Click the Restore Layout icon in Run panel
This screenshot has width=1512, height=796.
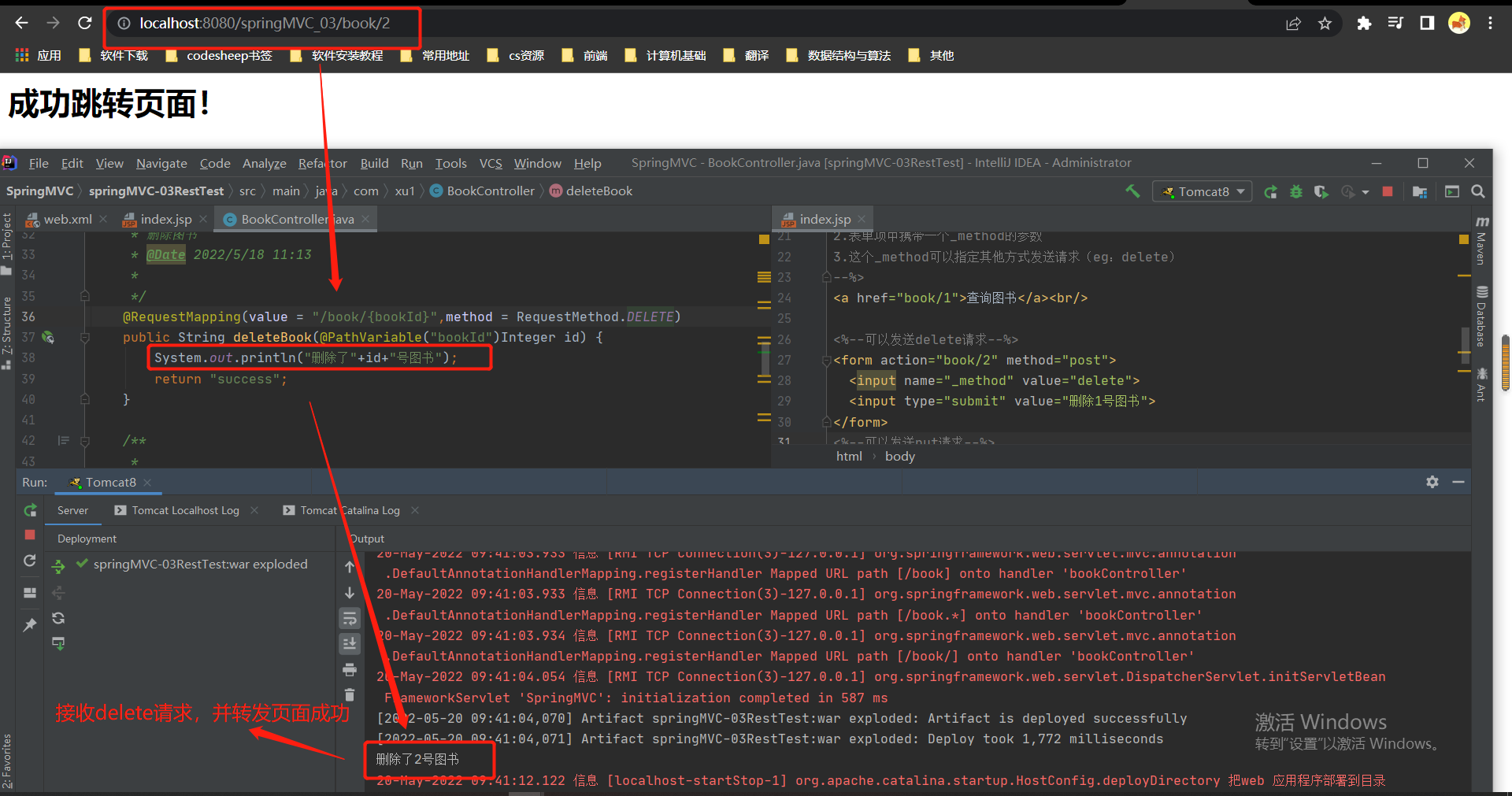(30, 593)
